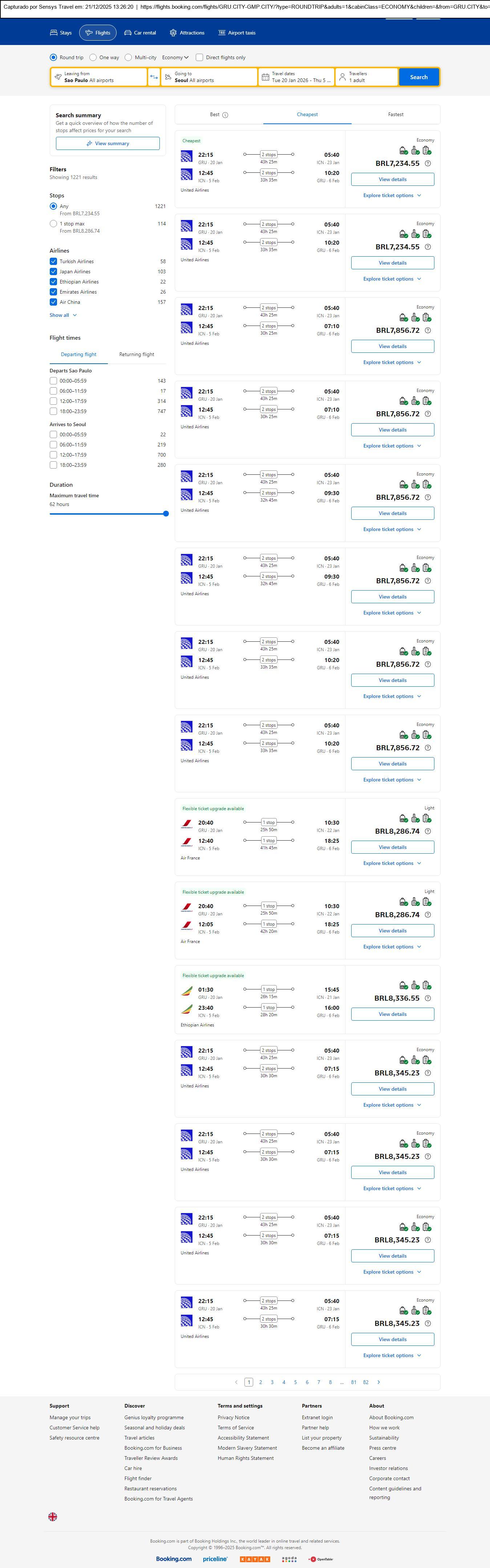
Task: Click the UK flag language icon in footer
Action: click(x=53, y=1516)
